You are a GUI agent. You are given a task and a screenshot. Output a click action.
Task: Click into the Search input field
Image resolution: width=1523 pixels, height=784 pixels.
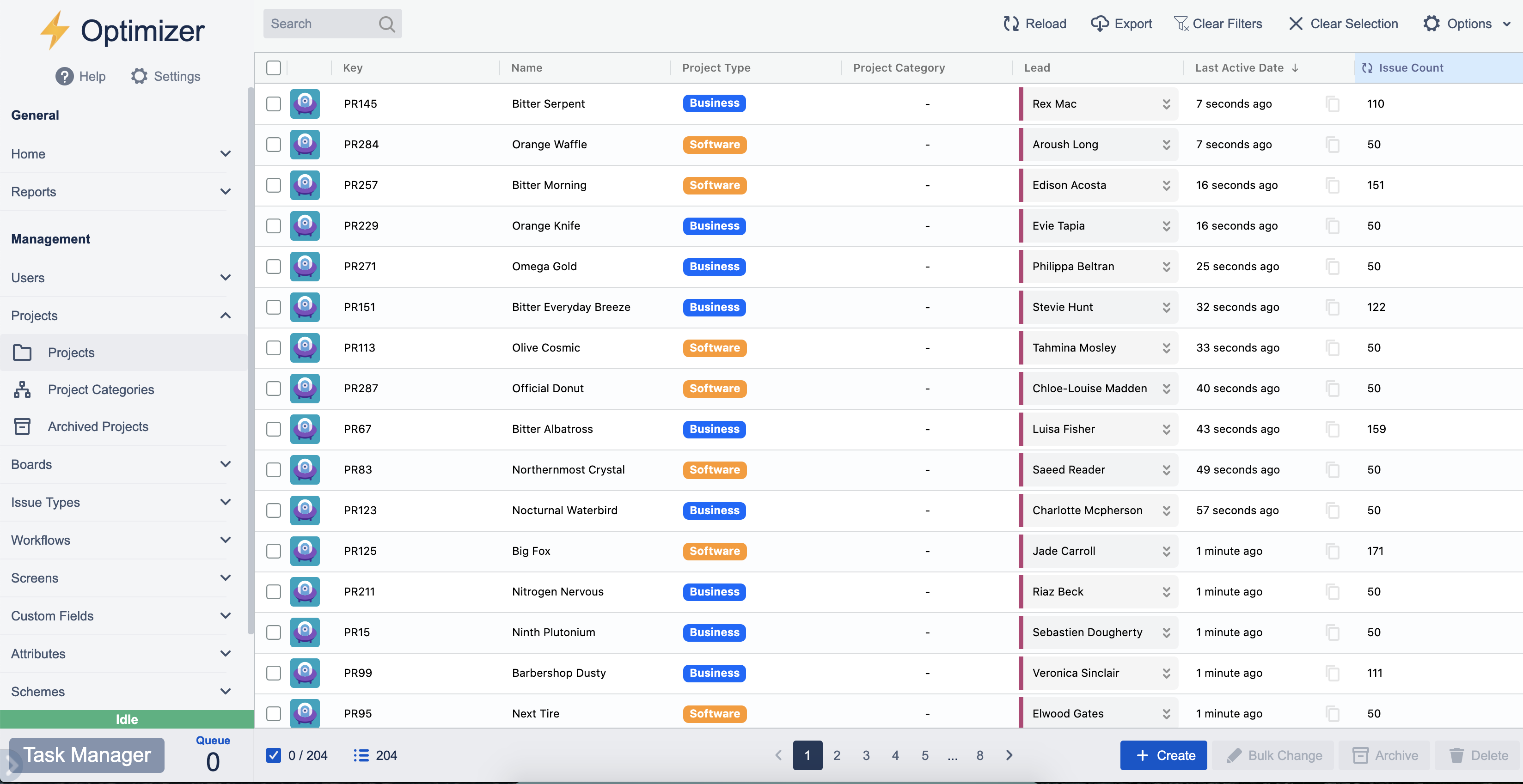click(319, 24)
